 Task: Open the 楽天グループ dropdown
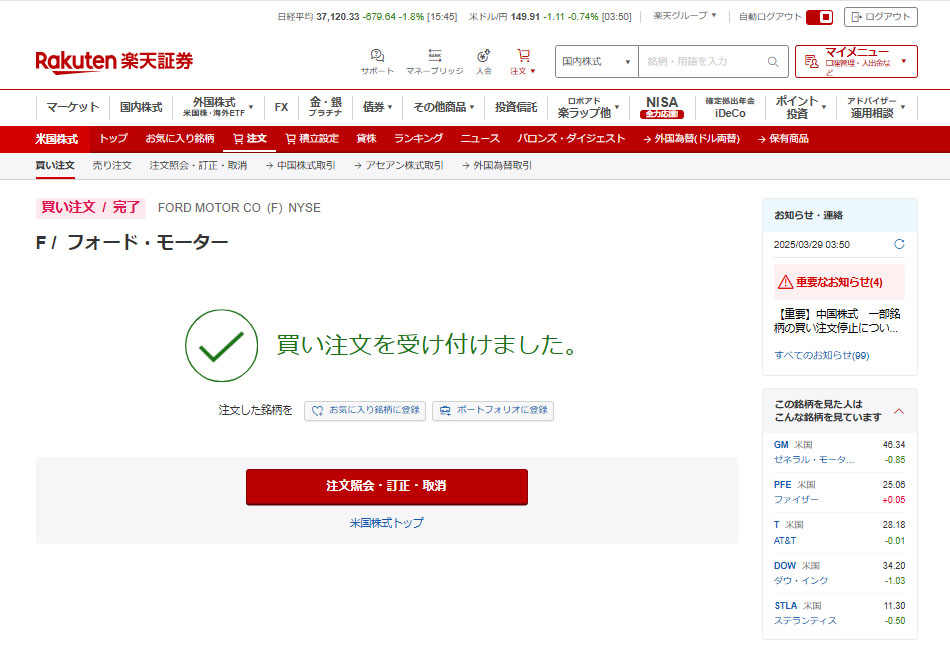point(685,16)
